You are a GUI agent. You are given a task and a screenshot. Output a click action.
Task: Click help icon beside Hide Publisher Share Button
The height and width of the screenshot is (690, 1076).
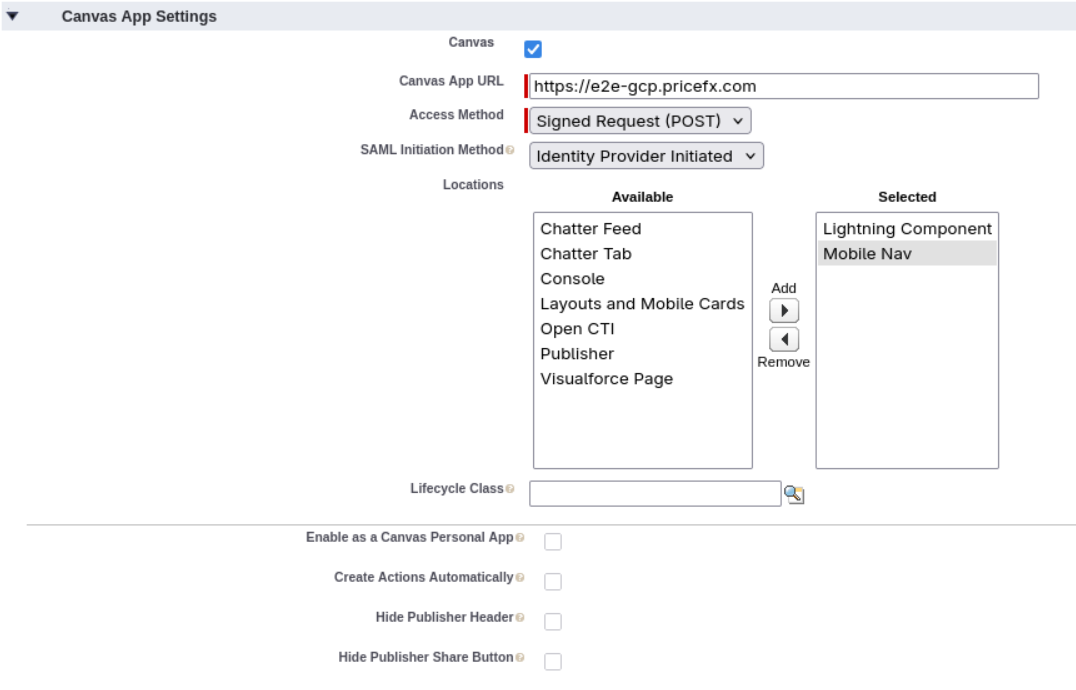tap(519, 658)
